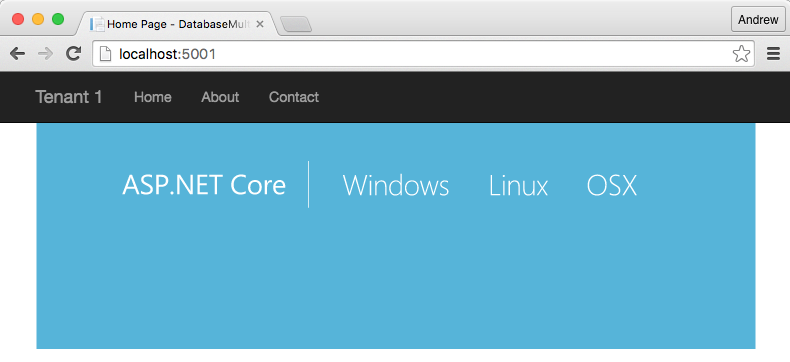Click the ASP.NET Core banner text
Screen dimensions: 790x362
click(204, 185)
